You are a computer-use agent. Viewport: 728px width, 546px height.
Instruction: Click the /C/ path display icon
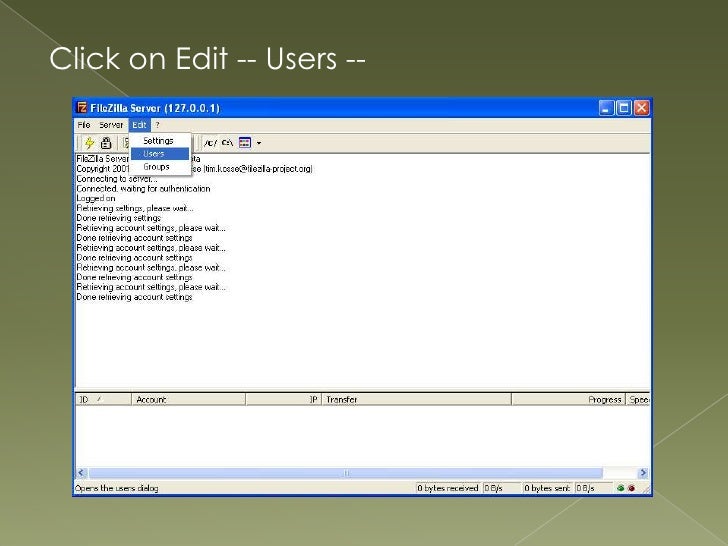coord(209,142)
